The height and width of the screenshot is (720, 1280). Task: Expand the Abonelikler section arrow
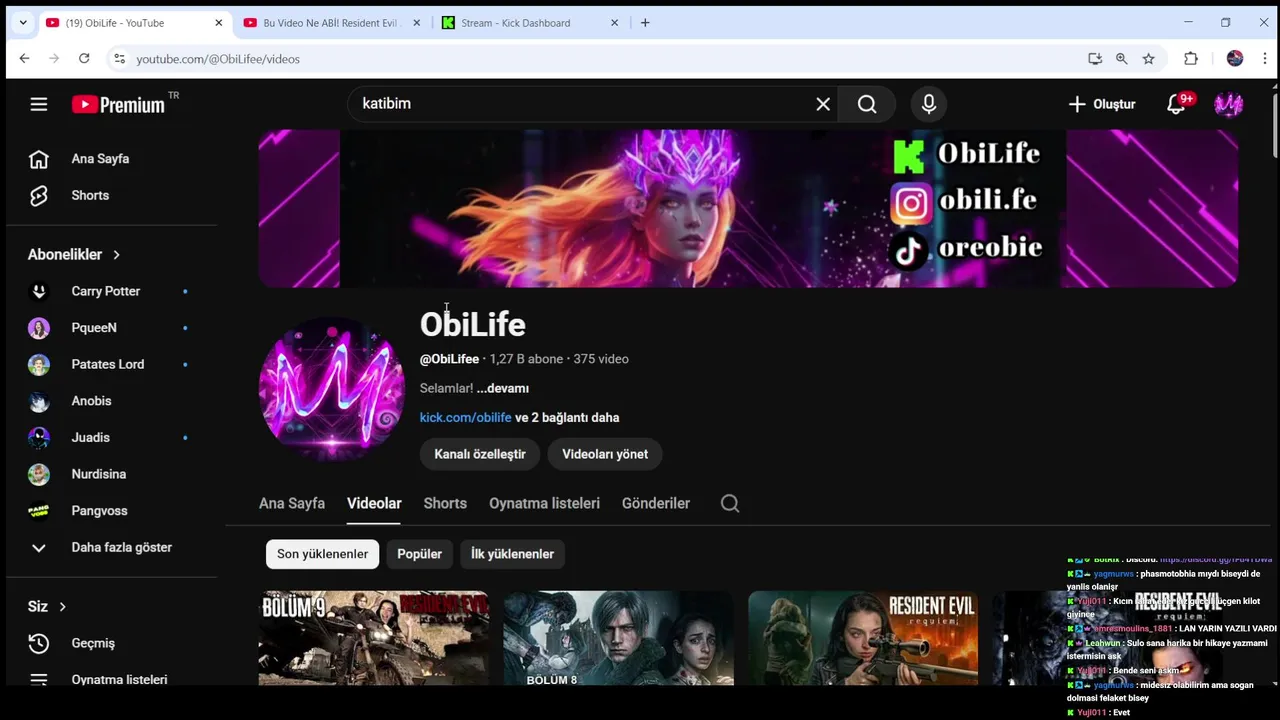116,255
